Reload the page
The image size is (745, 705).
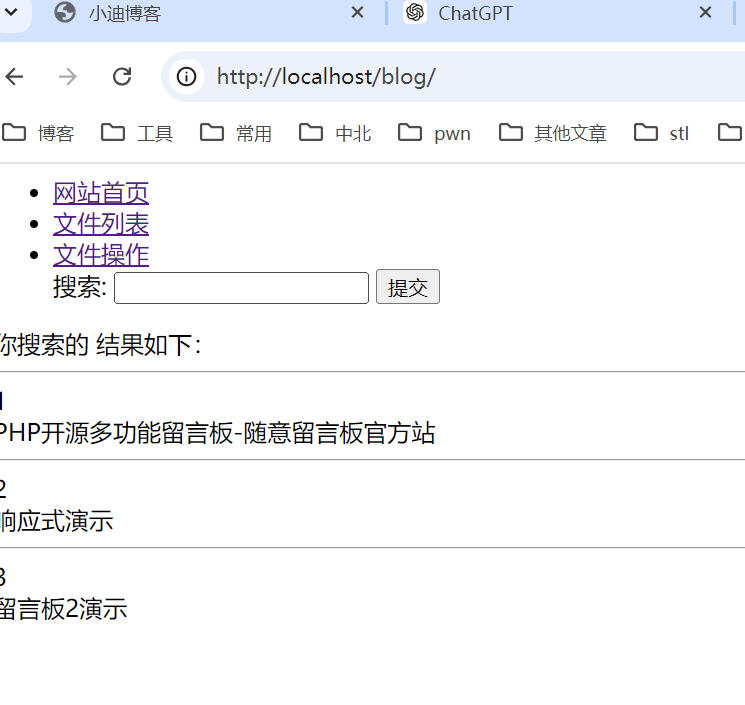pyautogui.click(x=122, y=76)
